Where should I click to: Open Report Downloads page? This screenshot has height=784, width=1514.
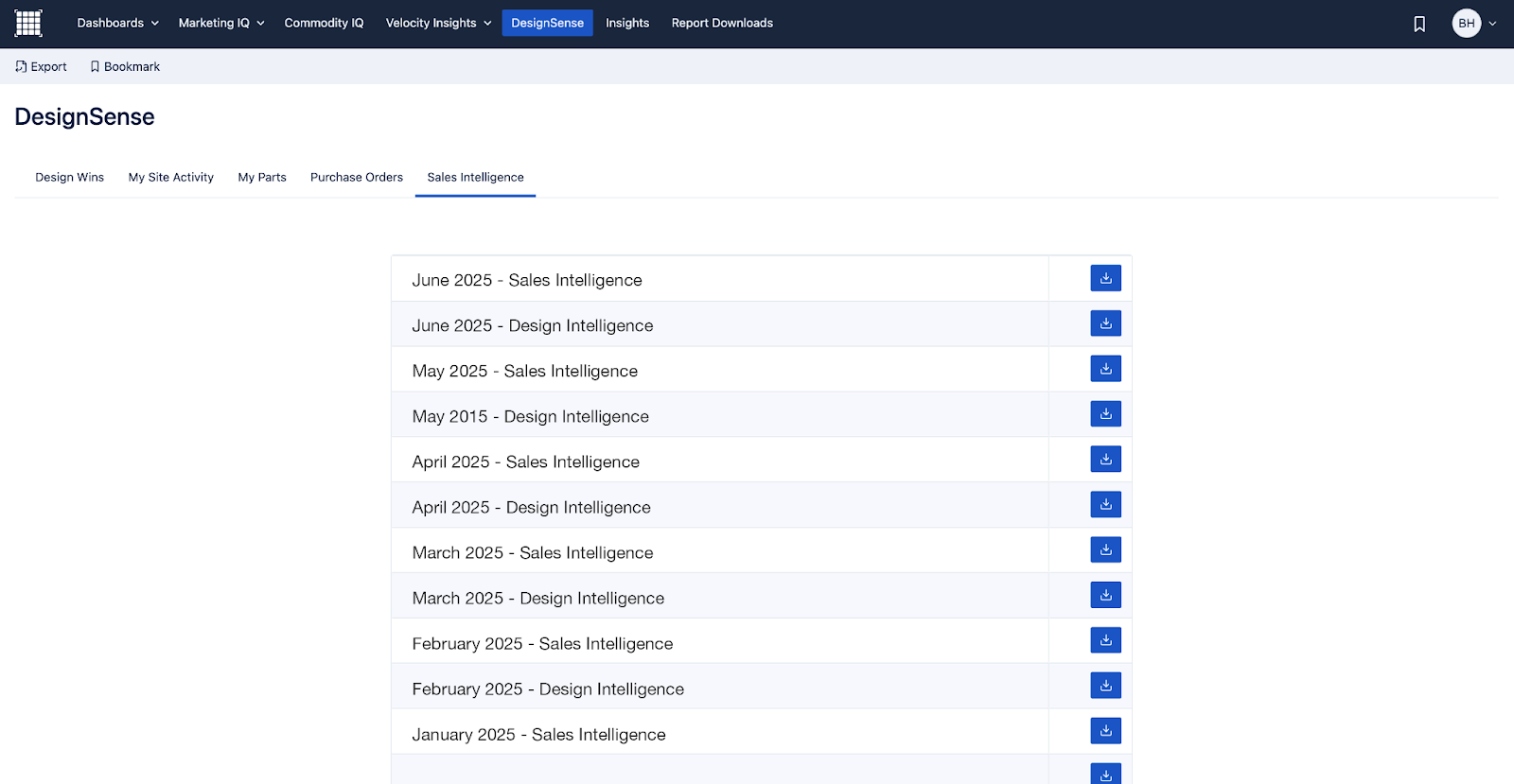point(722,23)
